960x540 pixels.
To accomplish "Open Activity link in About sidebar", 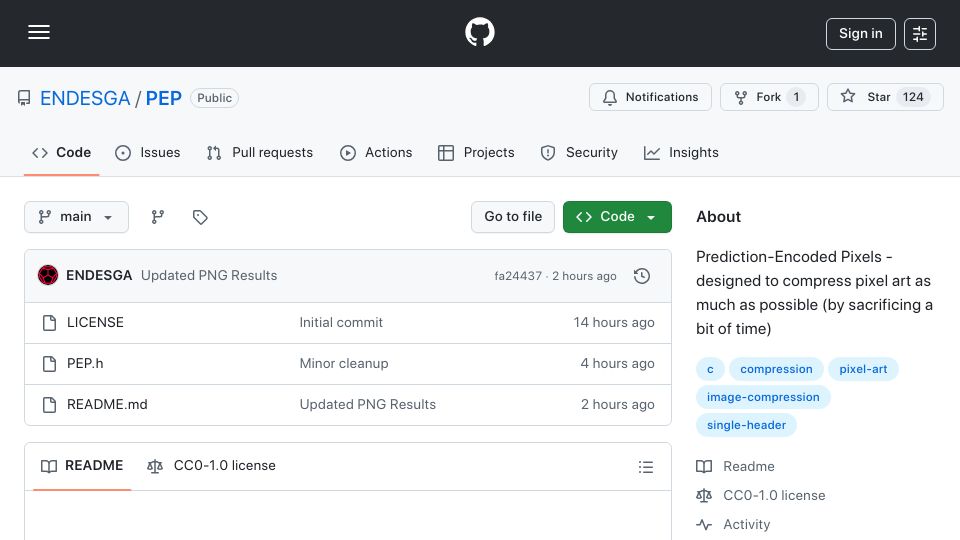I will tap(733, 525).
